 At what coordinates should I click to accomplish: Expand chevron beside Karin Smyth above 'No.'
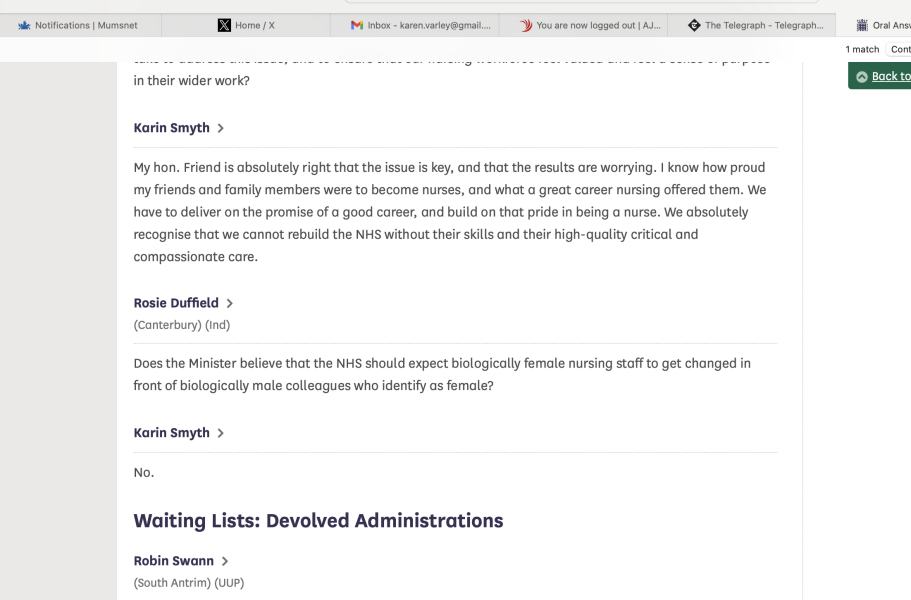coord(221,433)
